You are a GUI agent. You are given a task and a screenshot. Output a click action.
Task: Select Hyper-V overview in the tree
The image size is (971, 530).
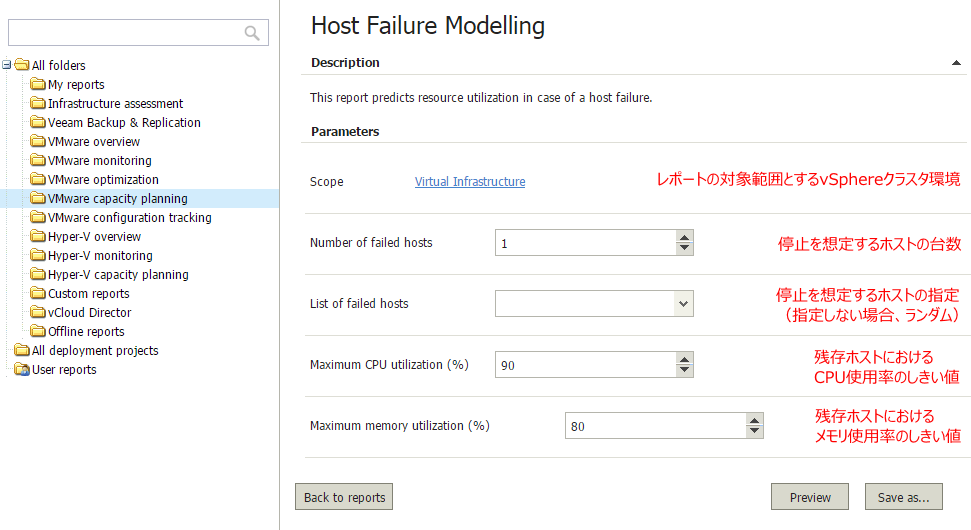coord(95,237)
